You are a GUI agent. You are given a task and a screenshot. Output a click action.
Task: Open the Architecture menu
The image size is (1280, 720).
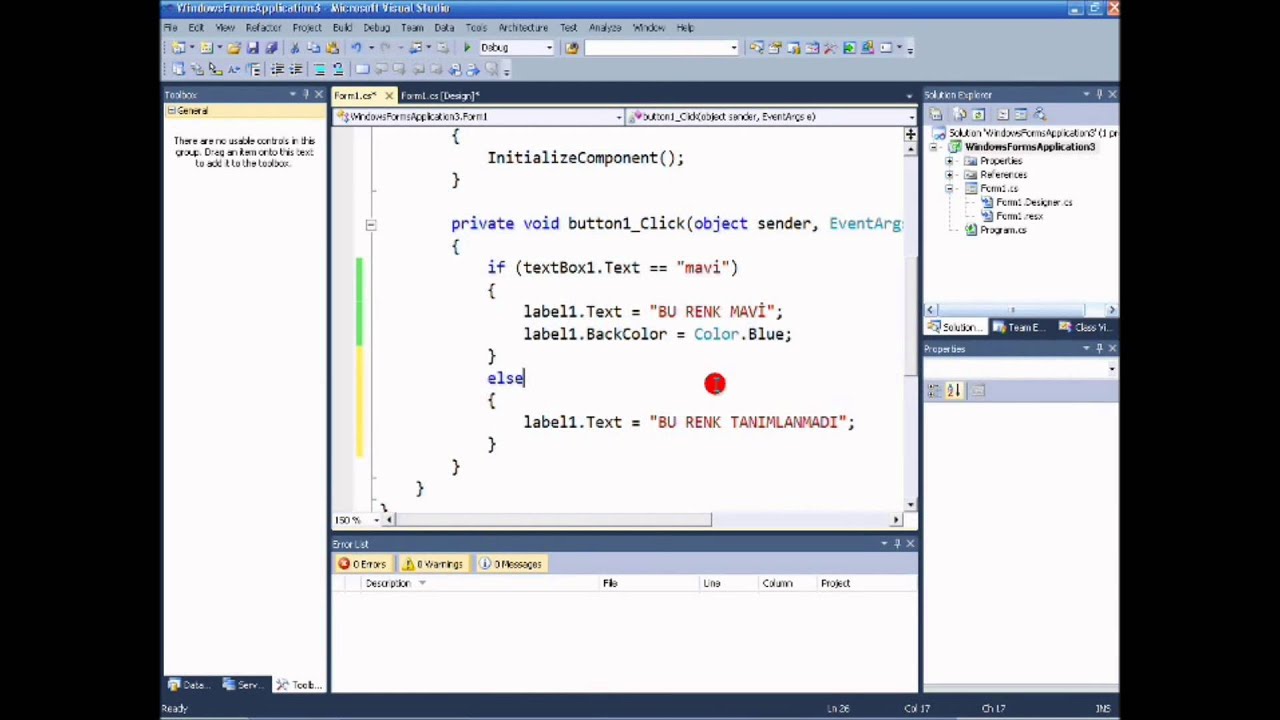[523, 28]
